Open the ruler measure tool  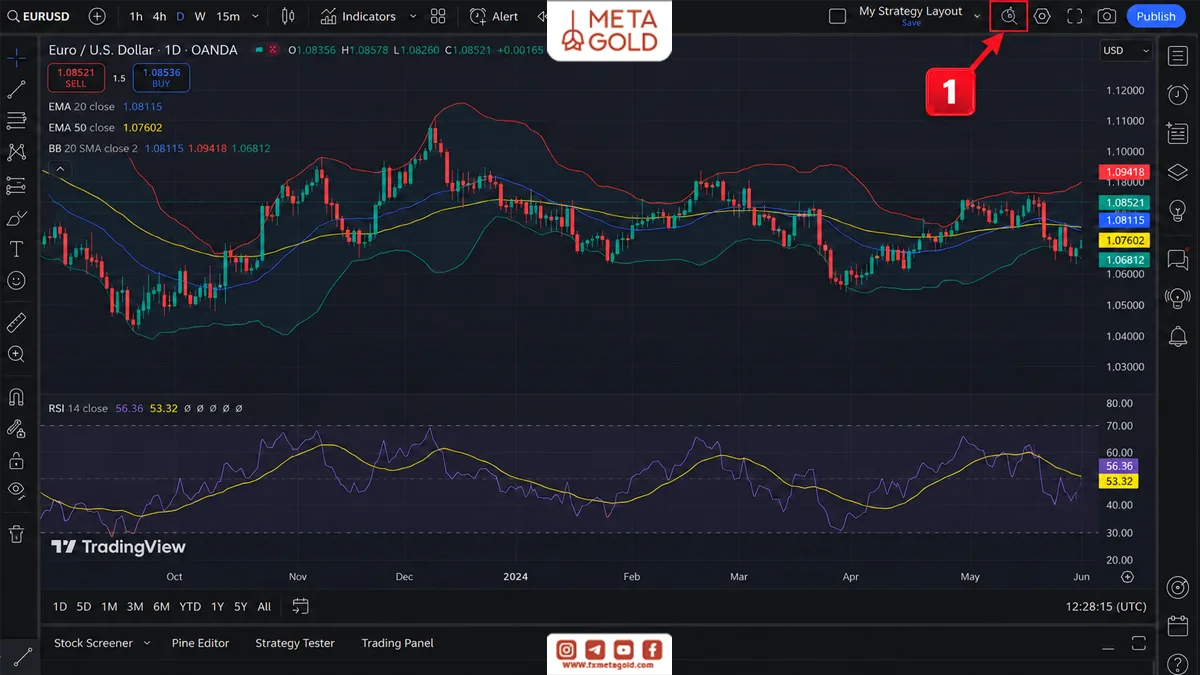click(16, 322)
